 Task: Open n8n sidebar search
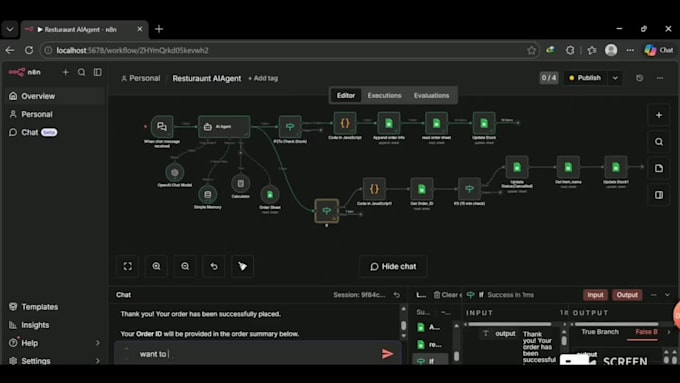pyautogui.click(x=82, y=72)
